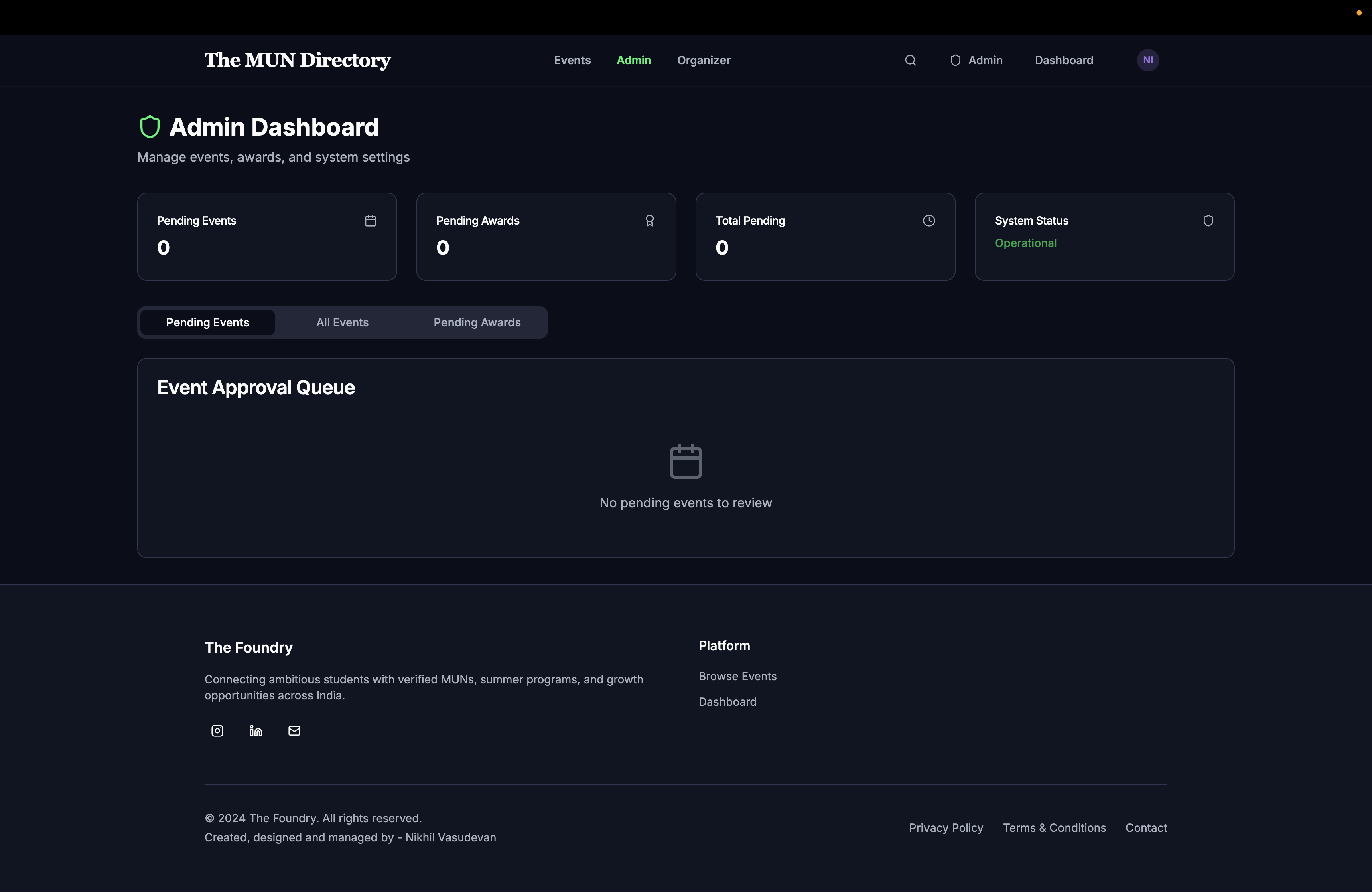Click the clock icon on Total Pending card
Screen dimensions: 1372x892
coord(929,221)
